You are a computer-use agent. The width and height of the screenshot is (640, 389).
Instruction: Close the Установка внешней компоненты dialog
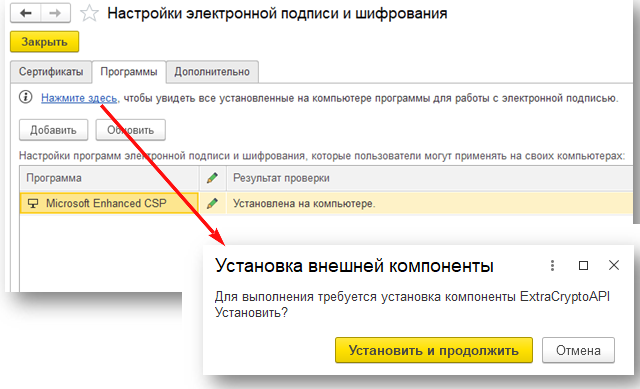(614, 265)
